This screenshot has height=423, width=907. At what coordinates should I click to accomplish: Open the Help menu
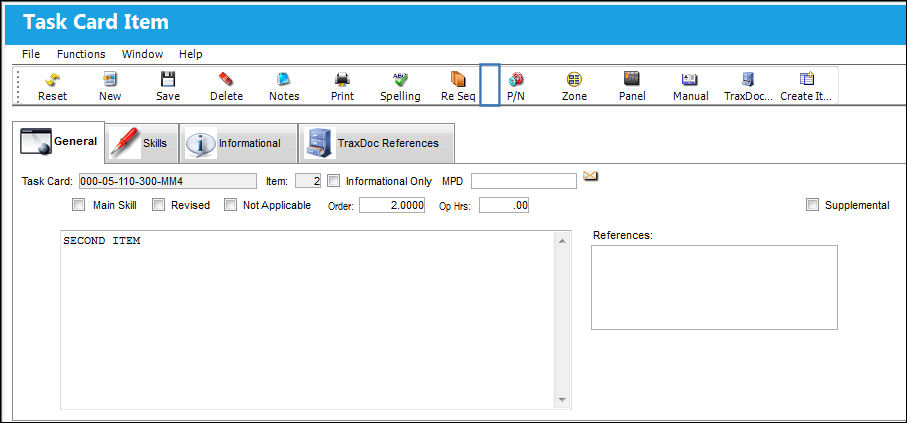[190, 54]
